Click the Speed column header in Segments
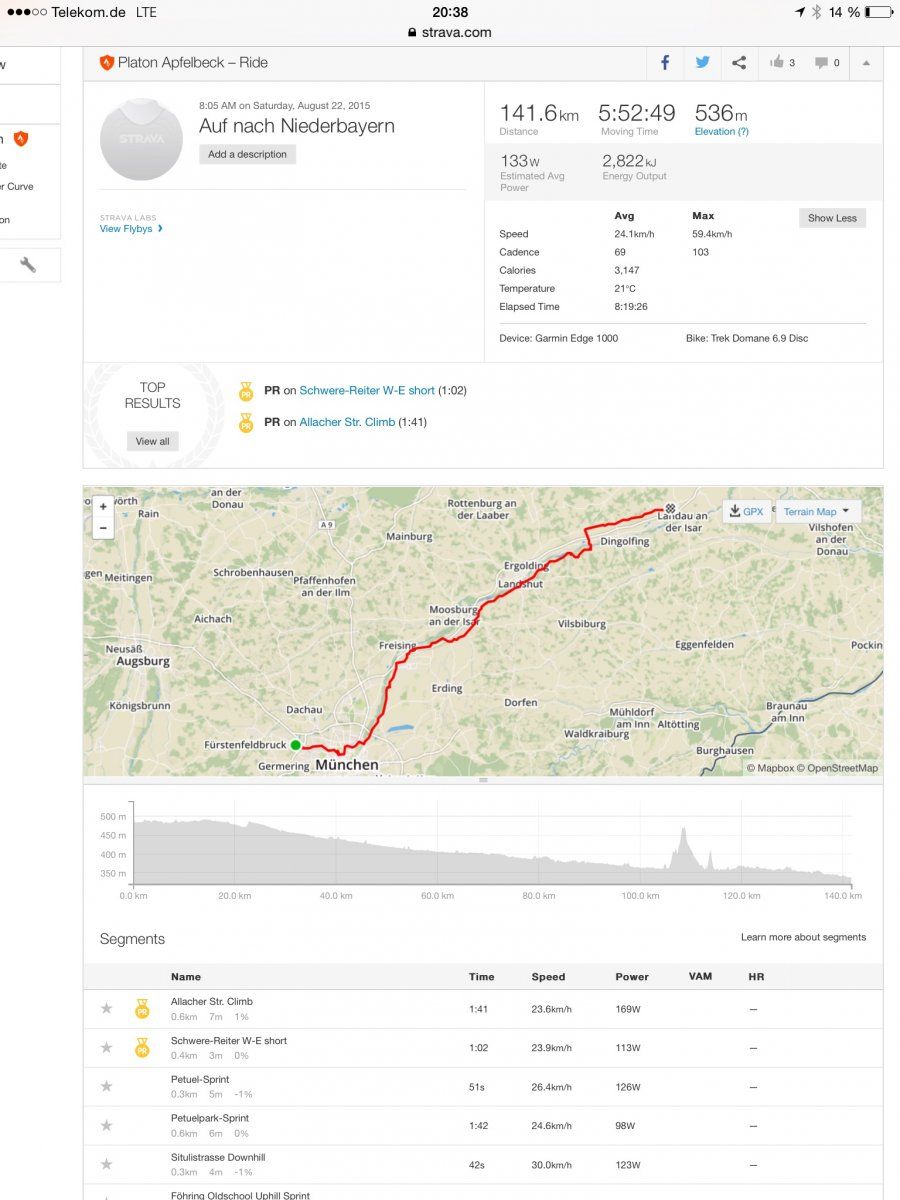The image size is (900, 1200). (x=548, y=977)
